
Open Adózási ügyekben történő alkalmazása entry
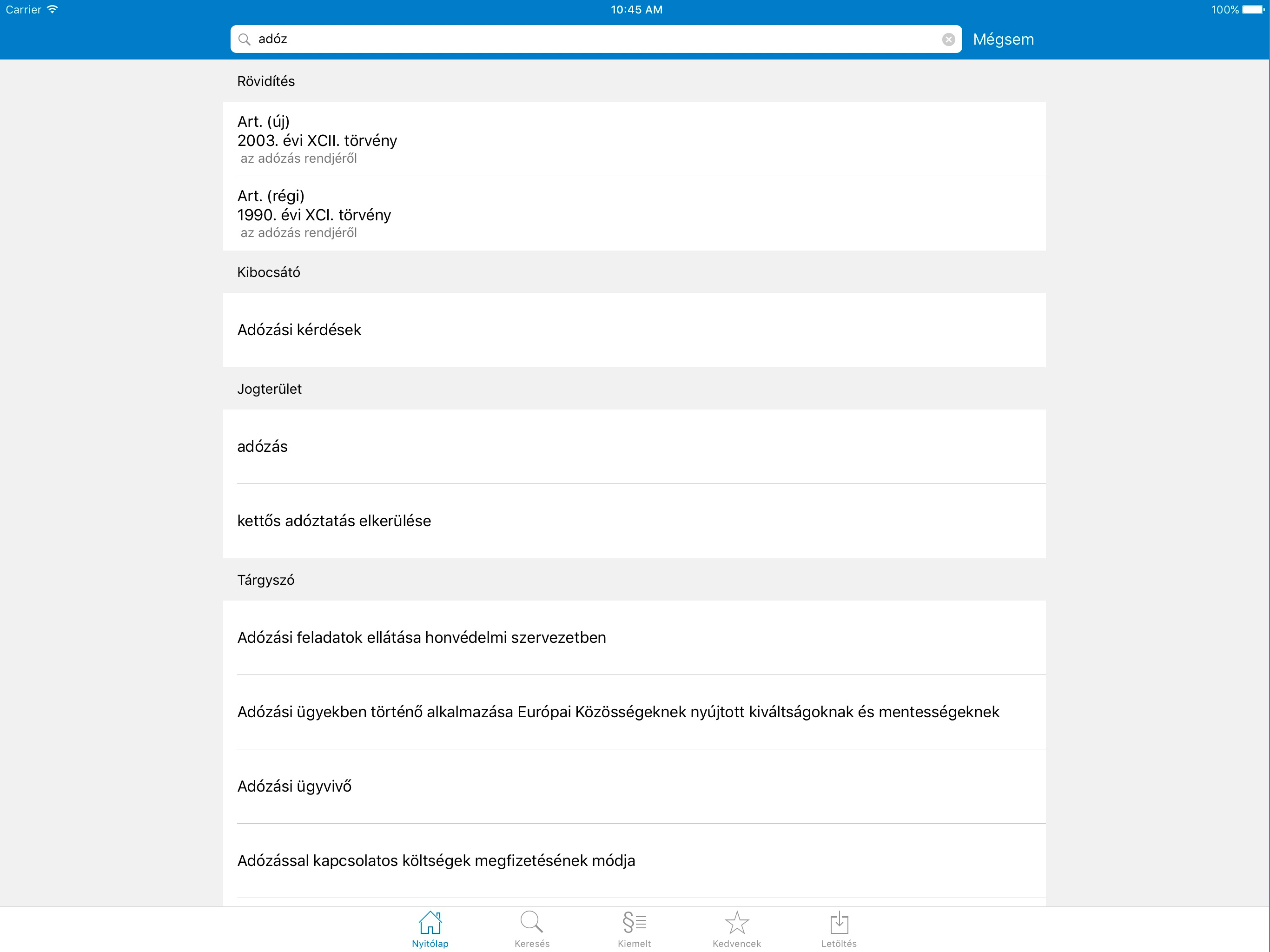[635, 713]
